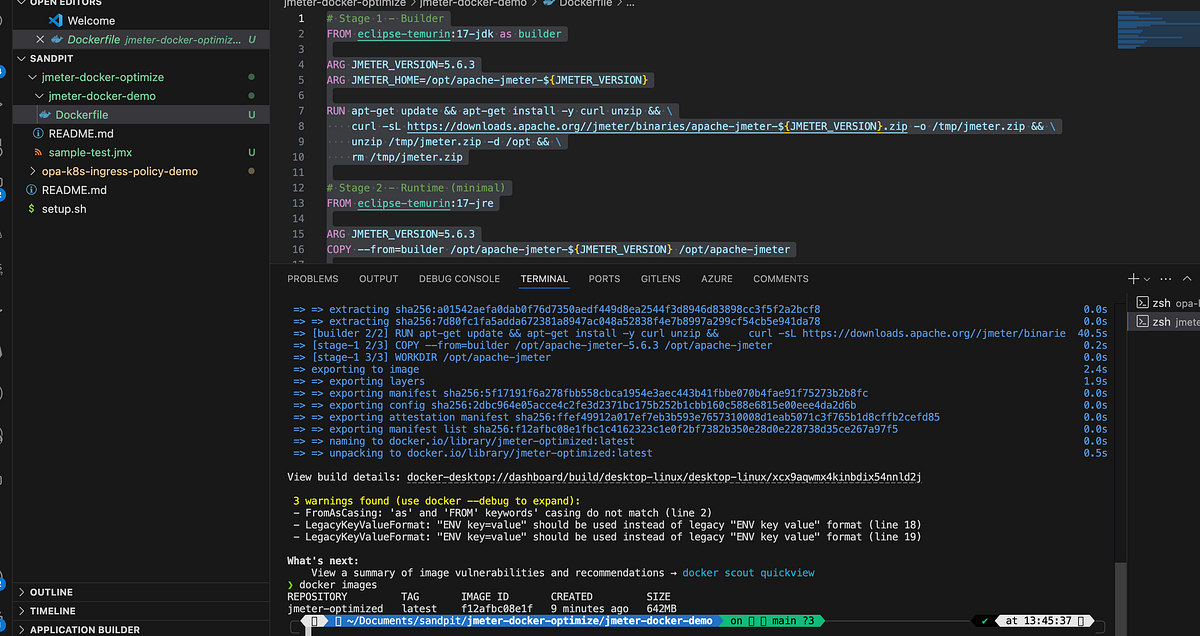Click '9 minutes ago' in terminal output
The image size is (1200, 636).
tap(589, 608)
